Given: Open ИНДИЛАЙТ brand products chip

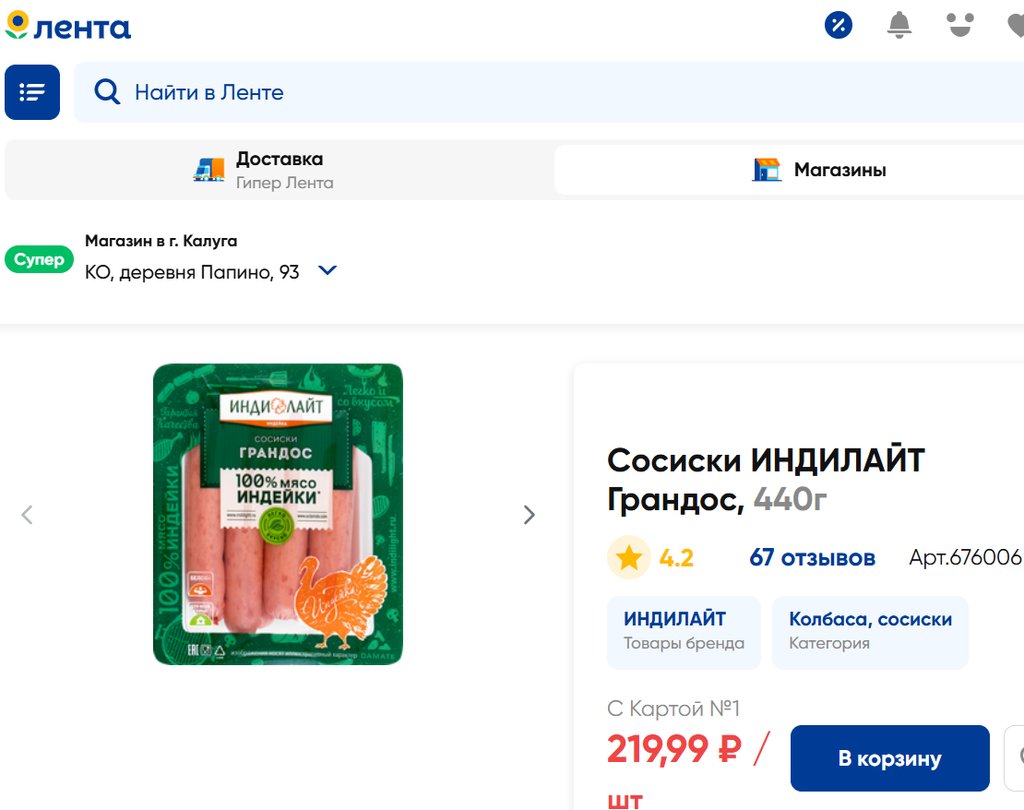Looking at the screenshot, I should tap(684, 632).
